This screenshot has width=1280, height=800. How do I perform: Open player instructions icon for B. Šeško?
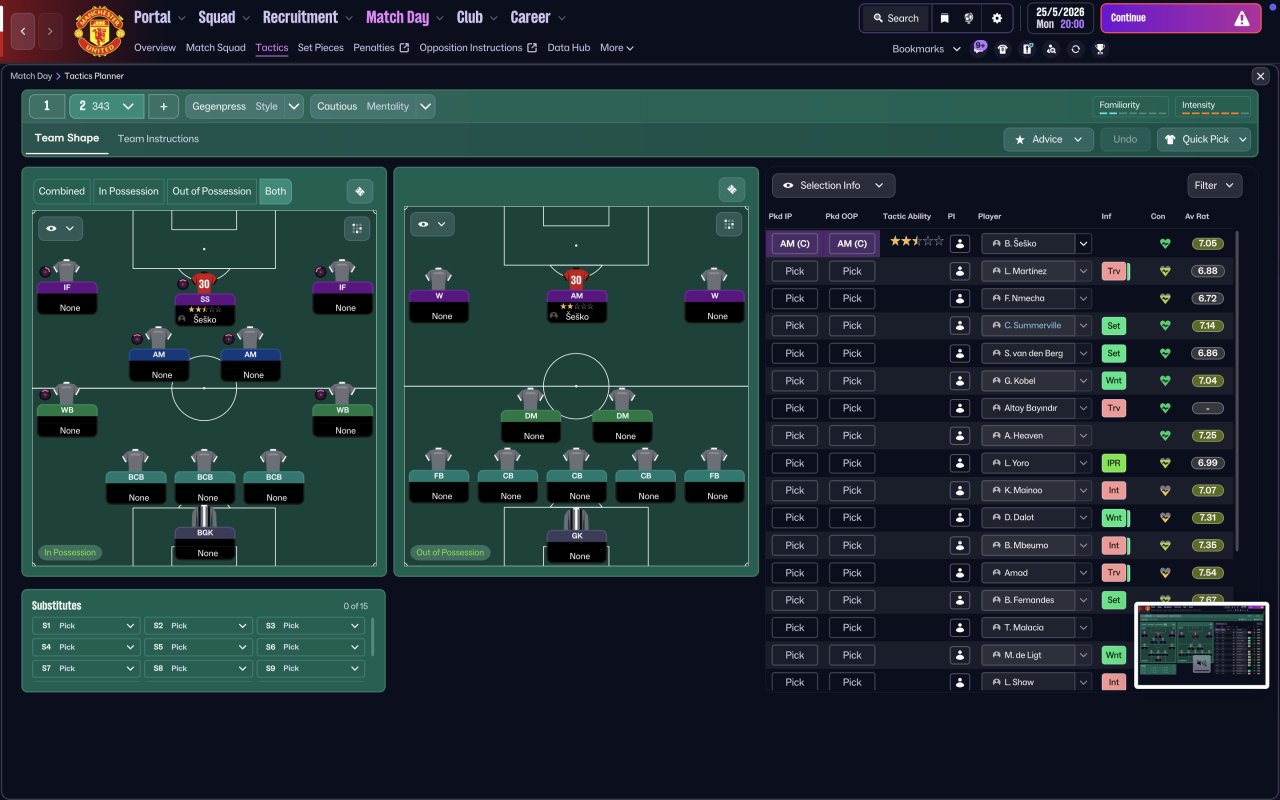click(x=960, y=243)
